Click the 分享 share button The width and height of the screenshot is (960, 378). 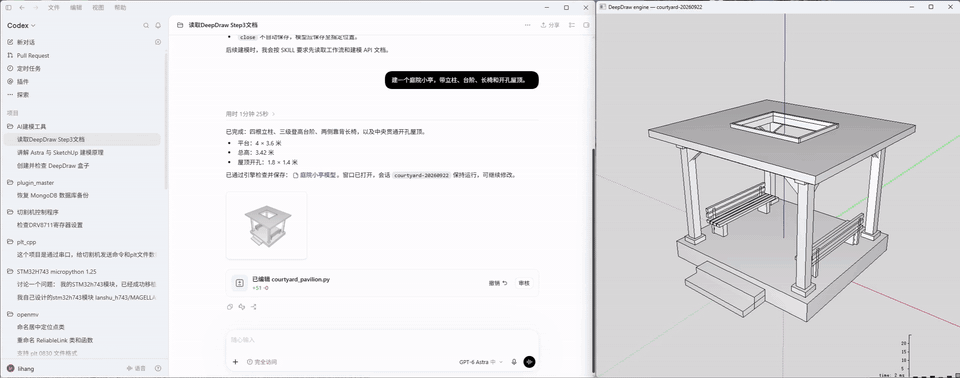point(550,25)
